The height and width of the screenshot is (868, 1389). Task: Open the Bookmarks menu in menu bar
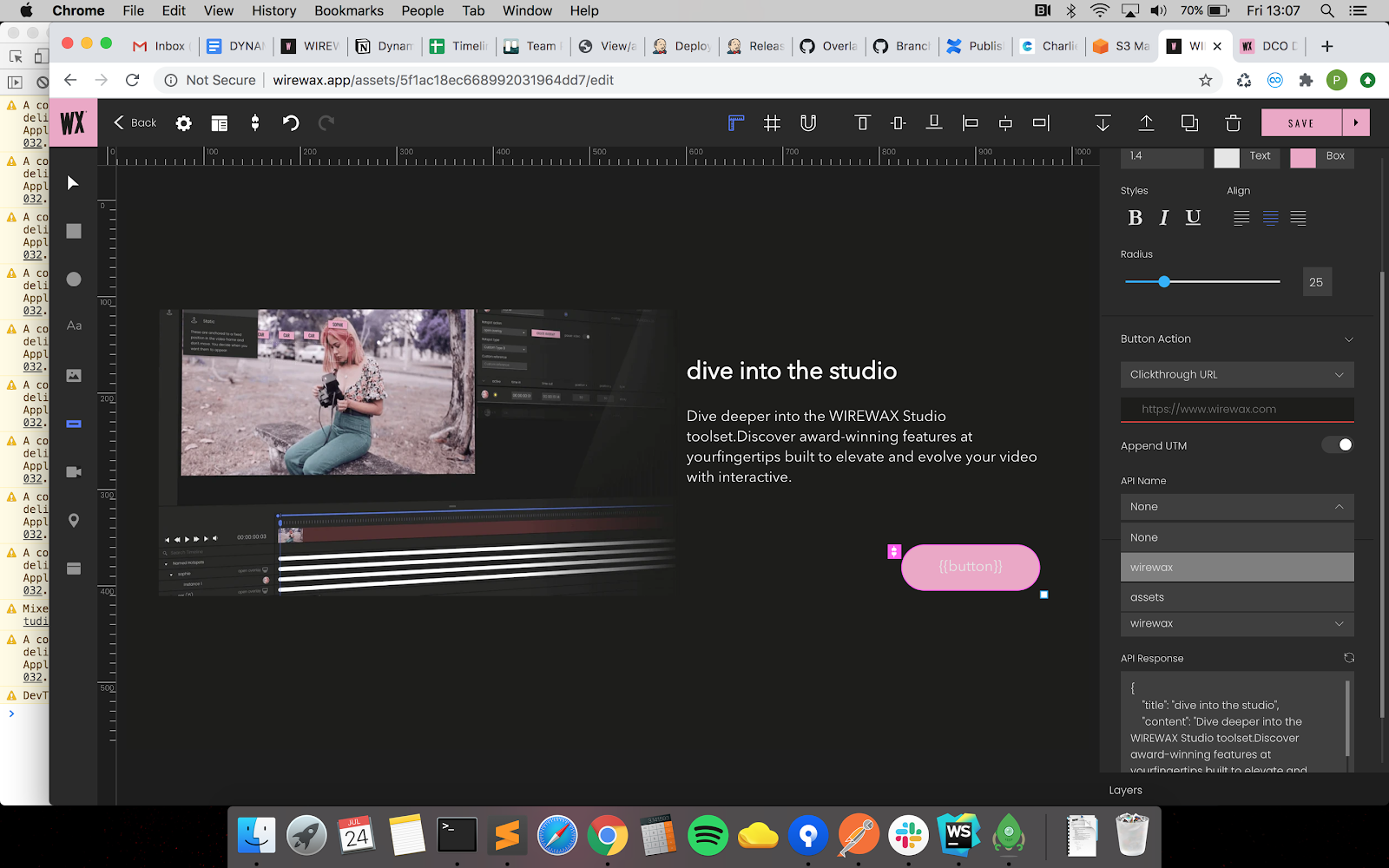coord(348,10)
